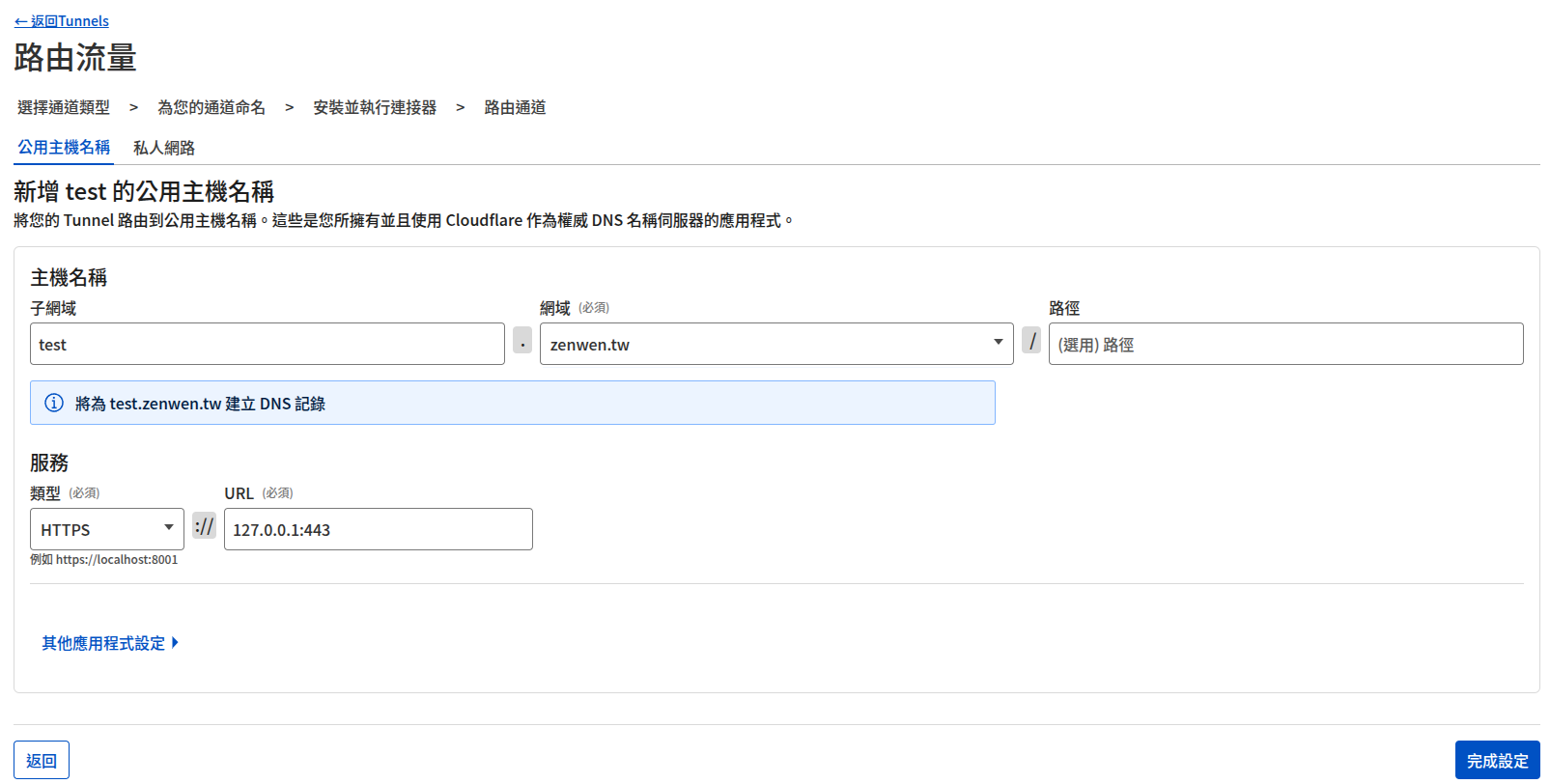Switch to the 私人網路 tab

click(164, 148)
